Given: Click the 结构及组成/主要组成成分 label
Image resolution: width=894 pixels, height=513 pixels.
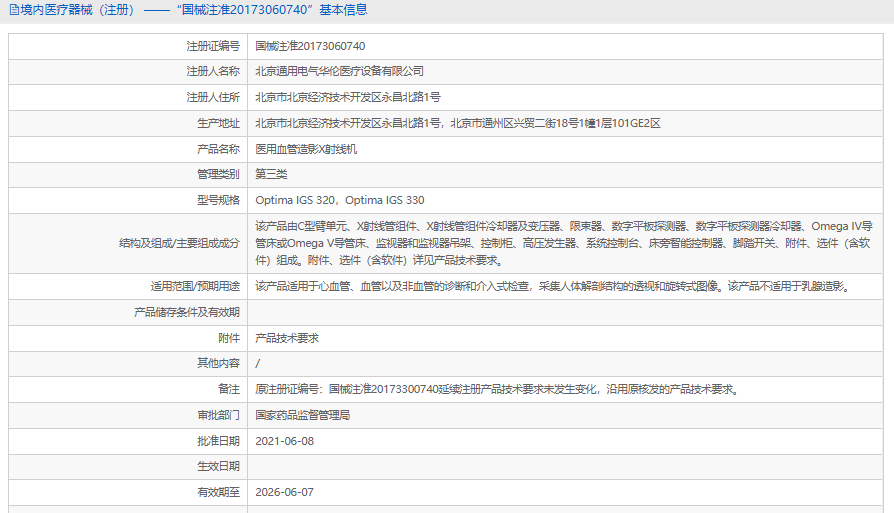Looking at the screenshot, I should pyautogui.click(x=179, y=243).
